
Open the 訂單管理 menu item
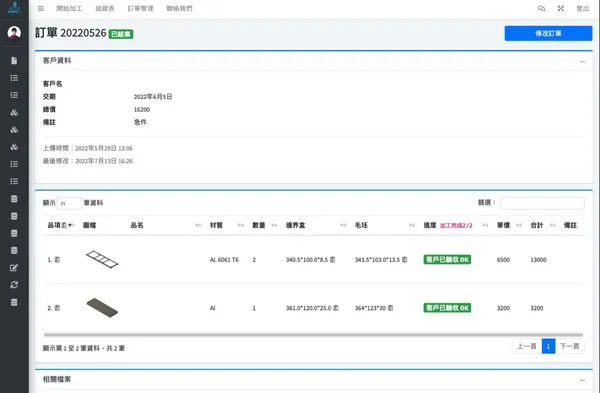(x=140, y=8)
